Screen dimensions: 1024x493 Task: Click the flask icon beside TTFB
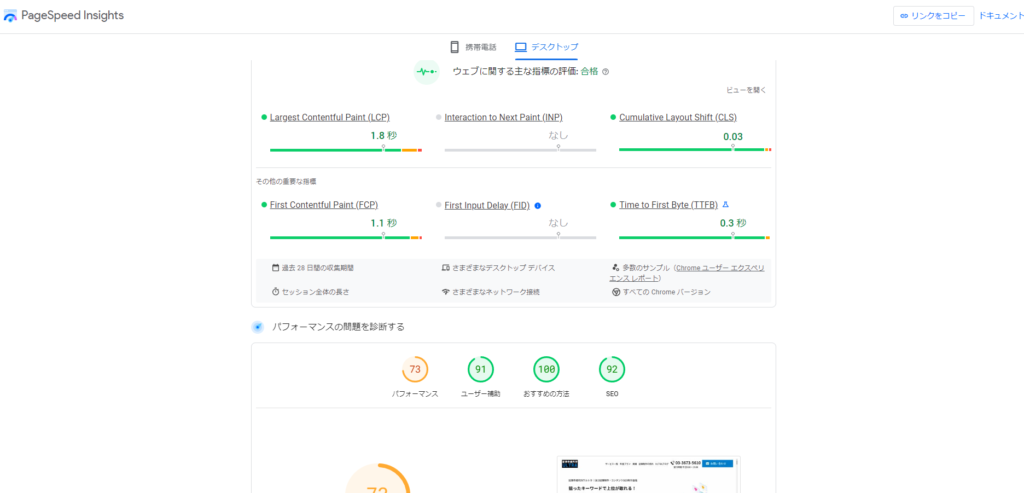[725, 205]
